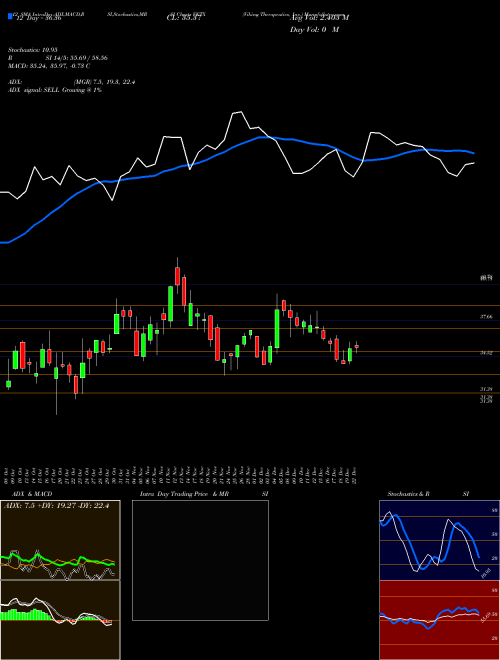Open the blue Stochastics chart panel
500x660 pixels.
click(x=439, y=540)
